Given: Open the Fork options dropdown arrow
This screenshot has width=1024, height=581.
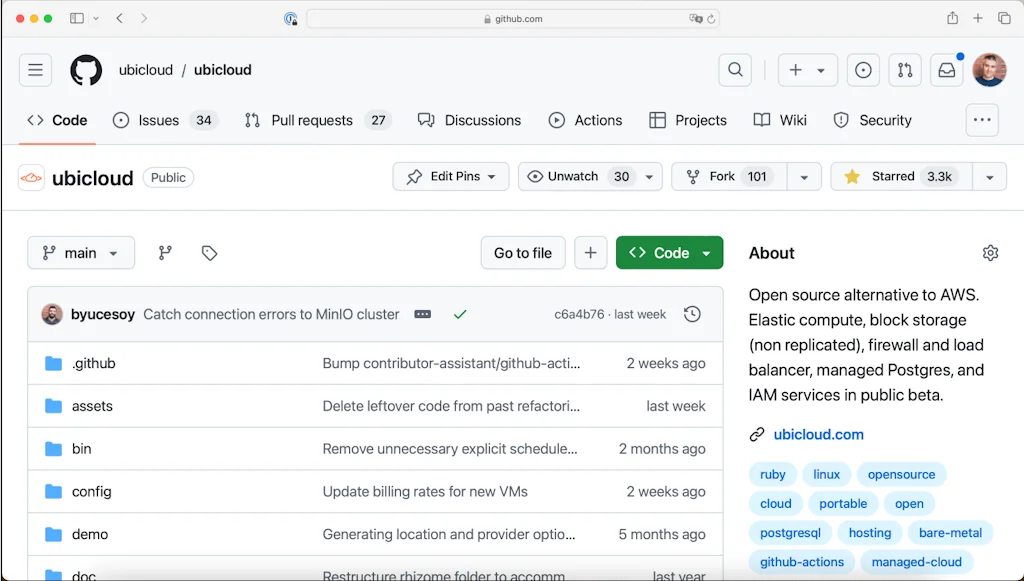Looking at the screenshot, I should point(805,176).
